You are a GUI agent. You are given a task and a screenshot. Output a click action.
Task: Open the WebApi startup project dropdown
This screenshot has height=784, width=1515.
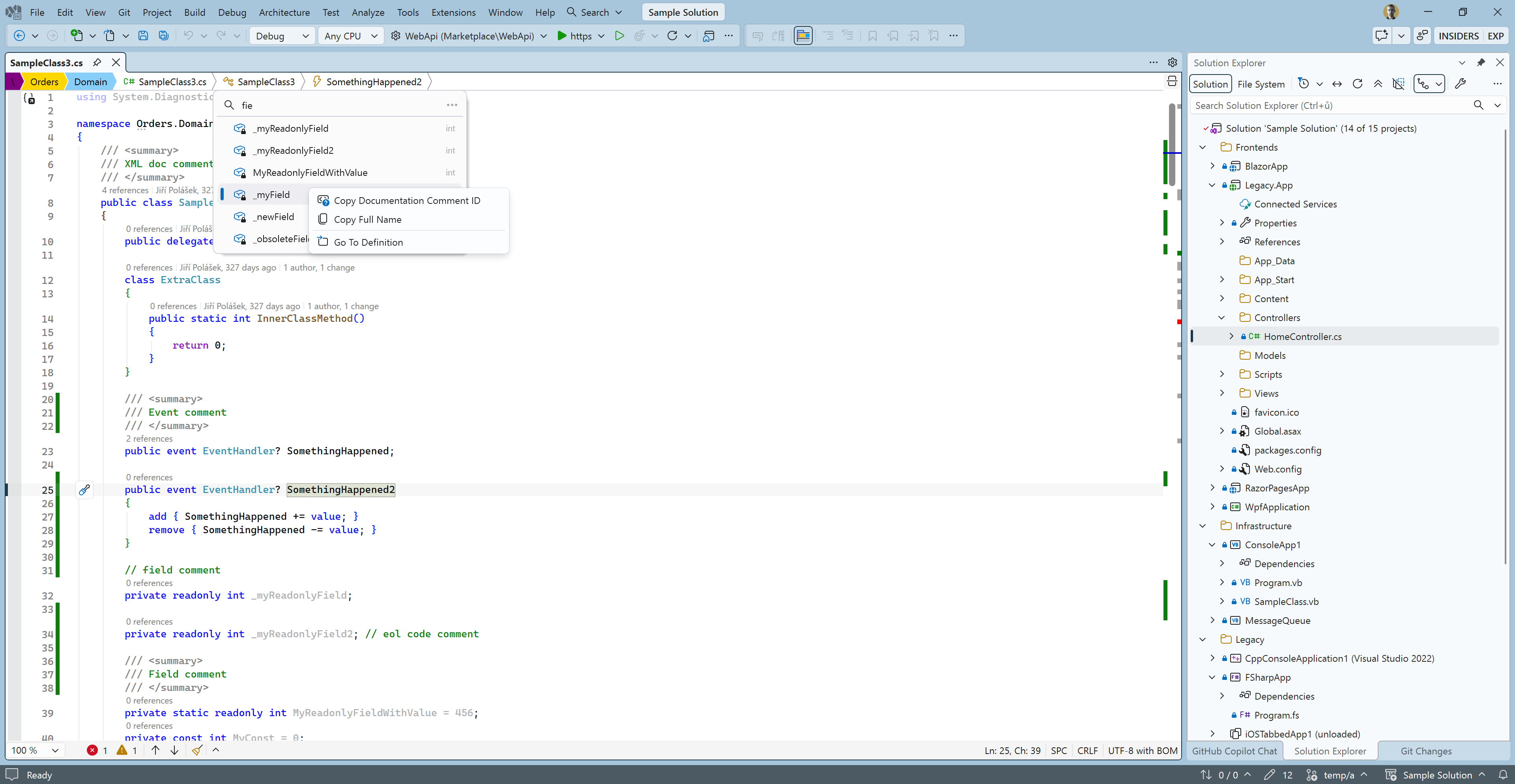pyautogui.click(x=469, y=36)
